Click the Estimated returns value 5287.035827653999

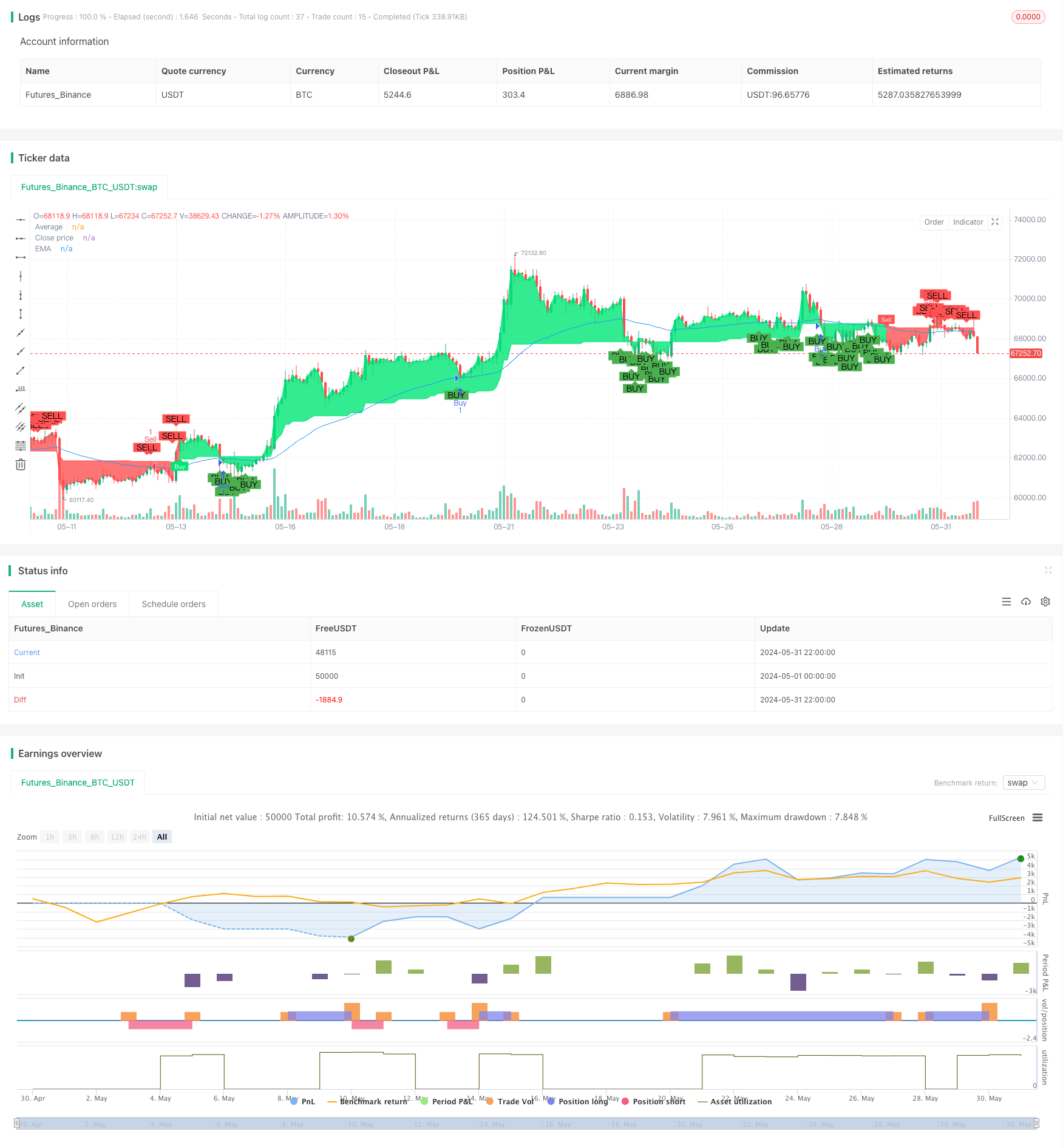919,95
